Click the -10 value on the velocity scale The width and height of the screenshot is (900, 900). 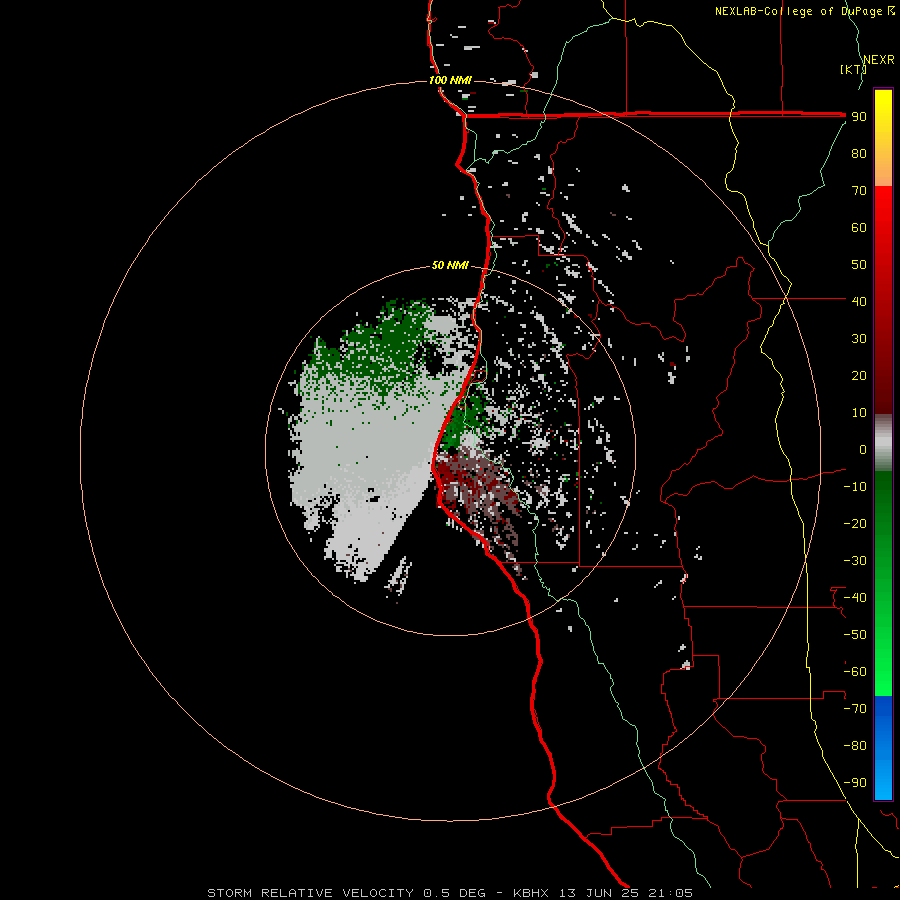click(x=855, y=487)
